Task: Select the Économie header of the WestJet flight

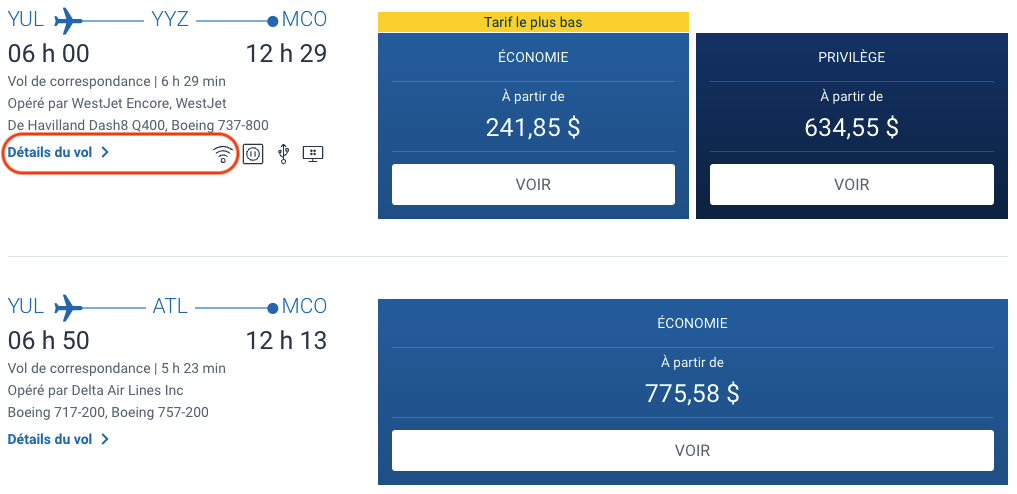Action: coord(533,57)
